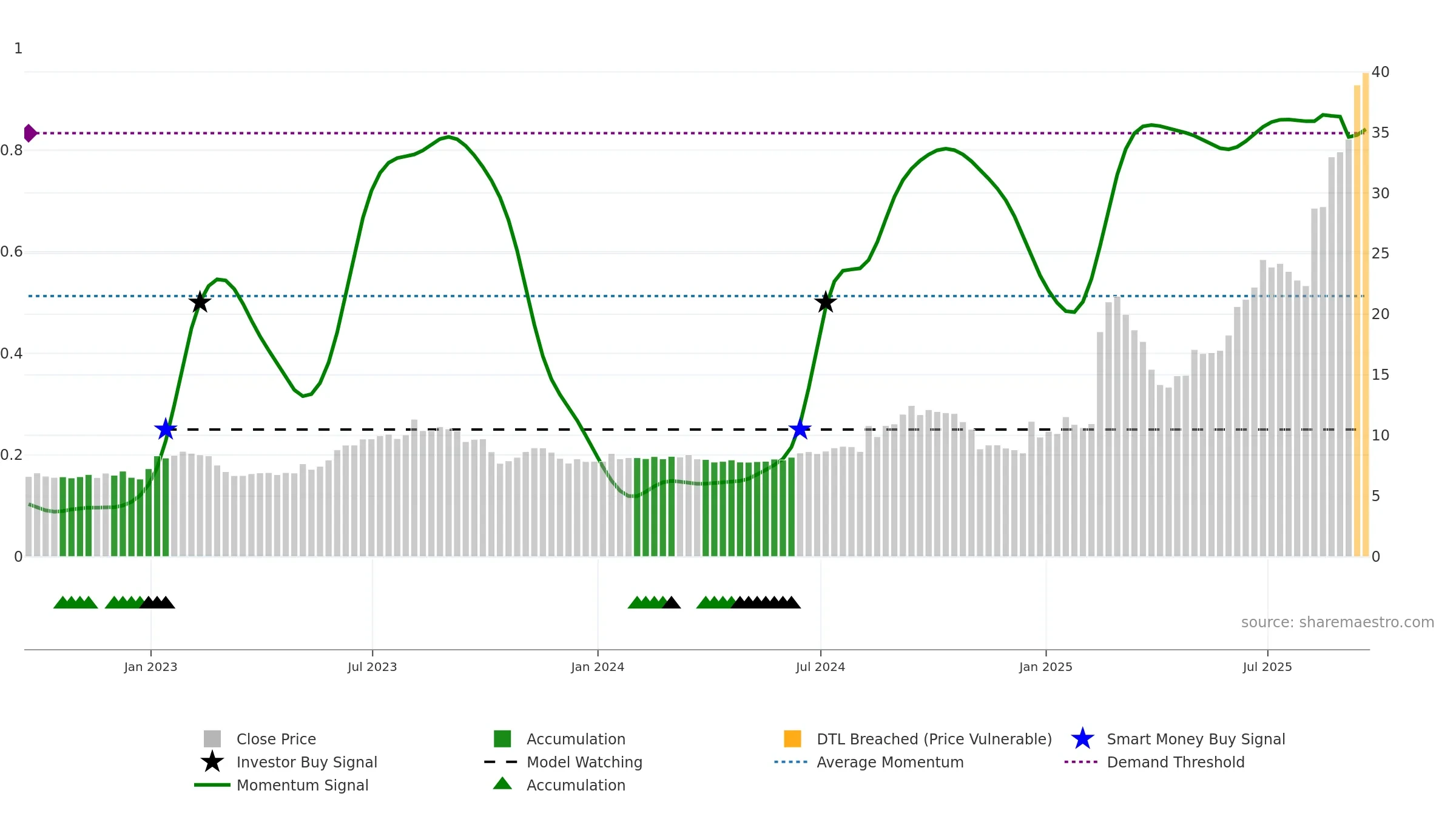
Task: Click the black Investor Buy star near Jul 2024
Action: tap(826, 302)
